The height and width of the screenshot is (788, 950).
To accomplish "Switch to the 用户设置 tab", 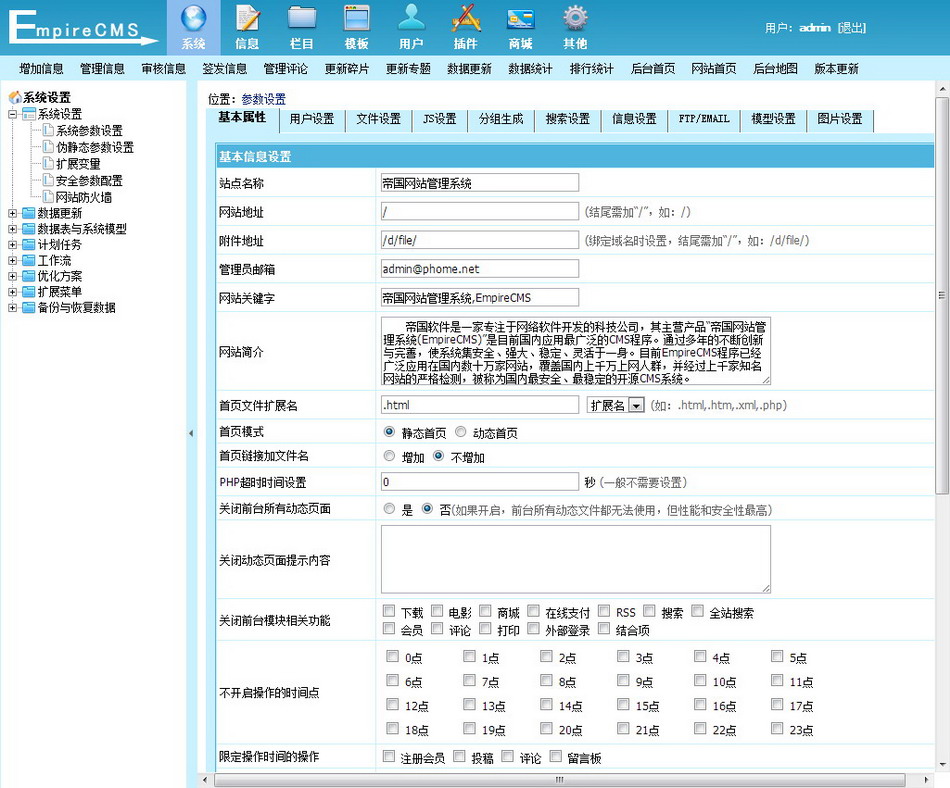I will coord(312,119).
